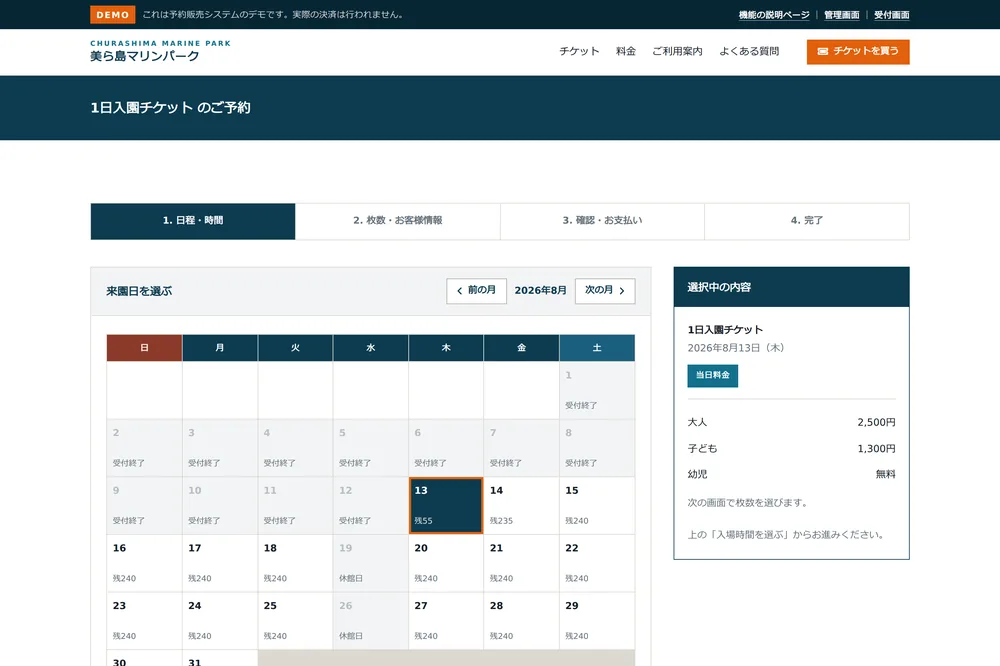Select step 4. 完了 tab
Viewport: 1000px width, 666px height.
click(807, 221)
